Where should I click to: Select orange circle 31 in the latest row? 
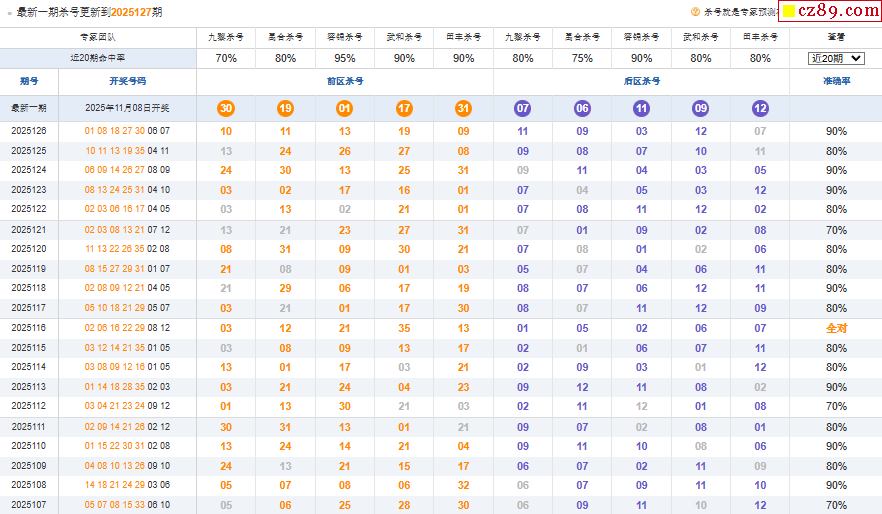[x=463, y=108]
